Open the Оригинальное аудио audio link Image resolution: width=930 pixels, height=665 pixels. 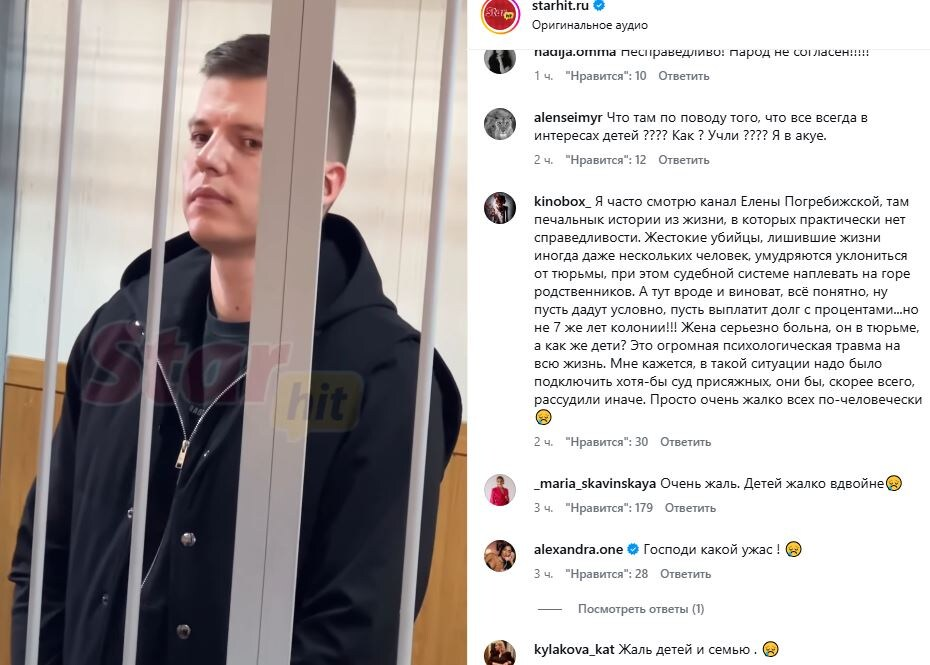(x=590, y=26)
